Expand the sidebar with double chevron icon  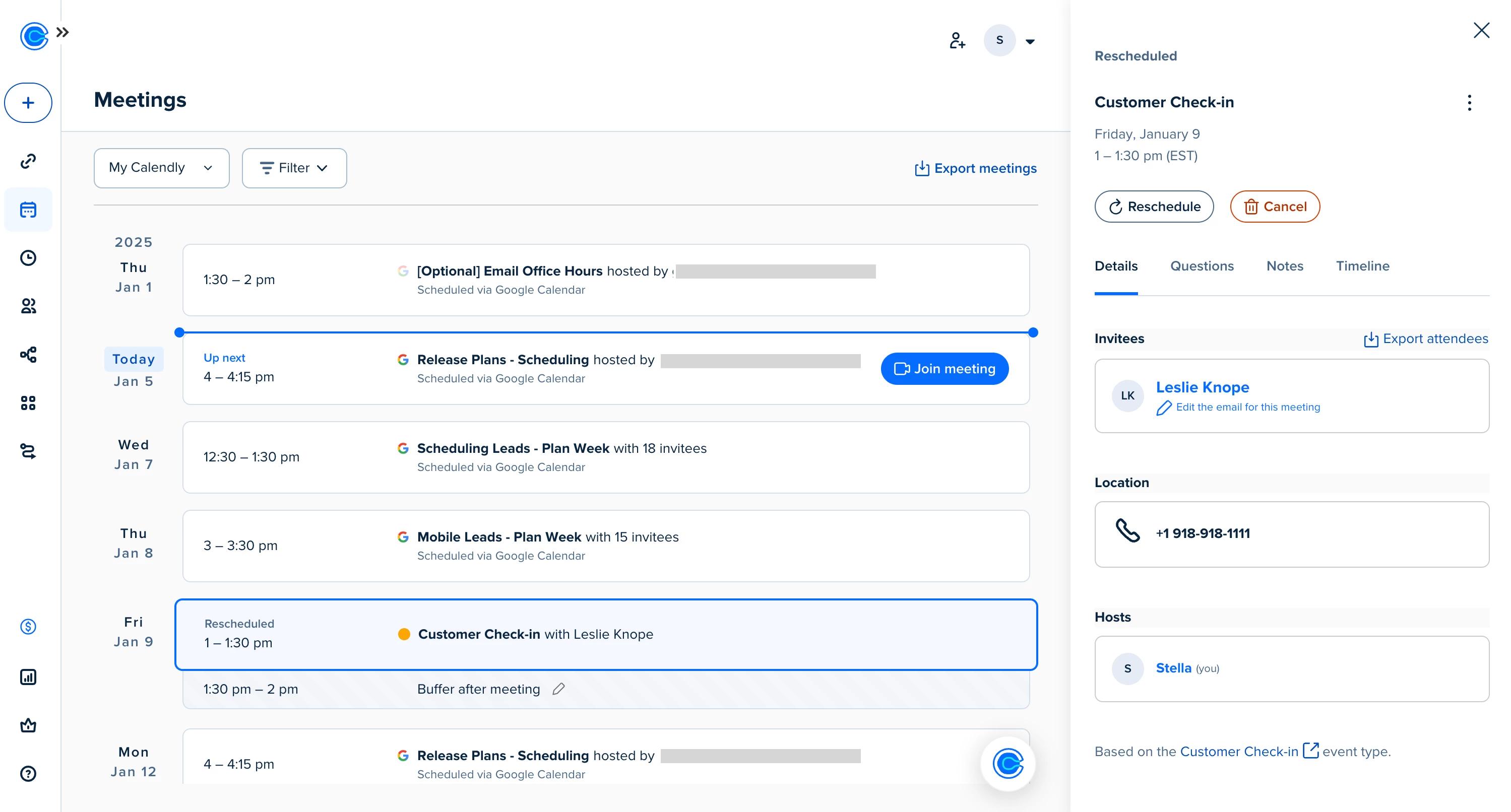(63, 33)
